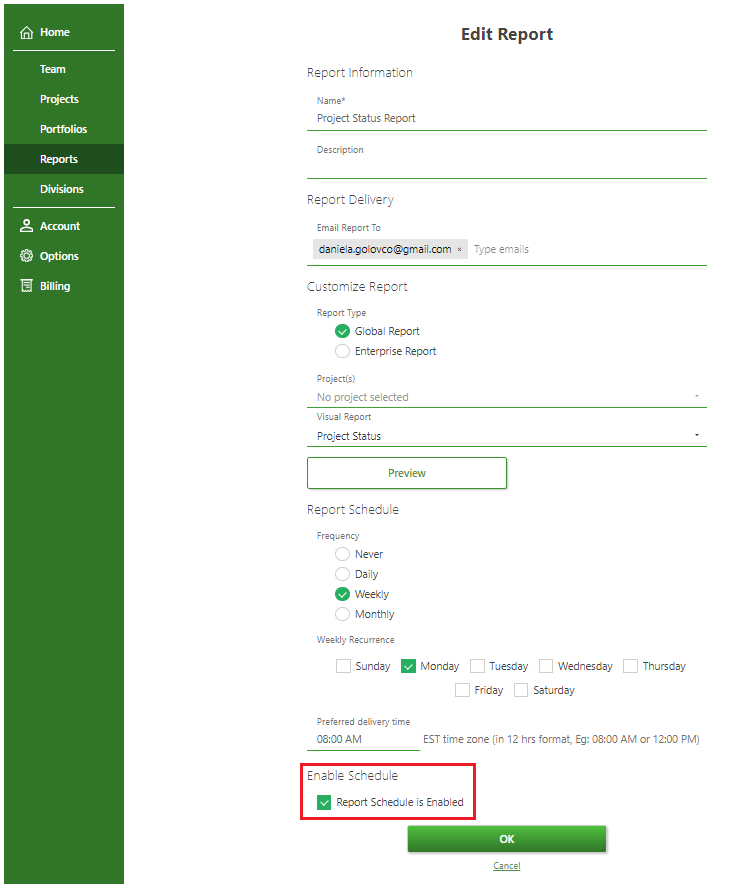Set frequency to Daily
The image size is (731, 888).
pyautogui.click(x=343, y=574)
